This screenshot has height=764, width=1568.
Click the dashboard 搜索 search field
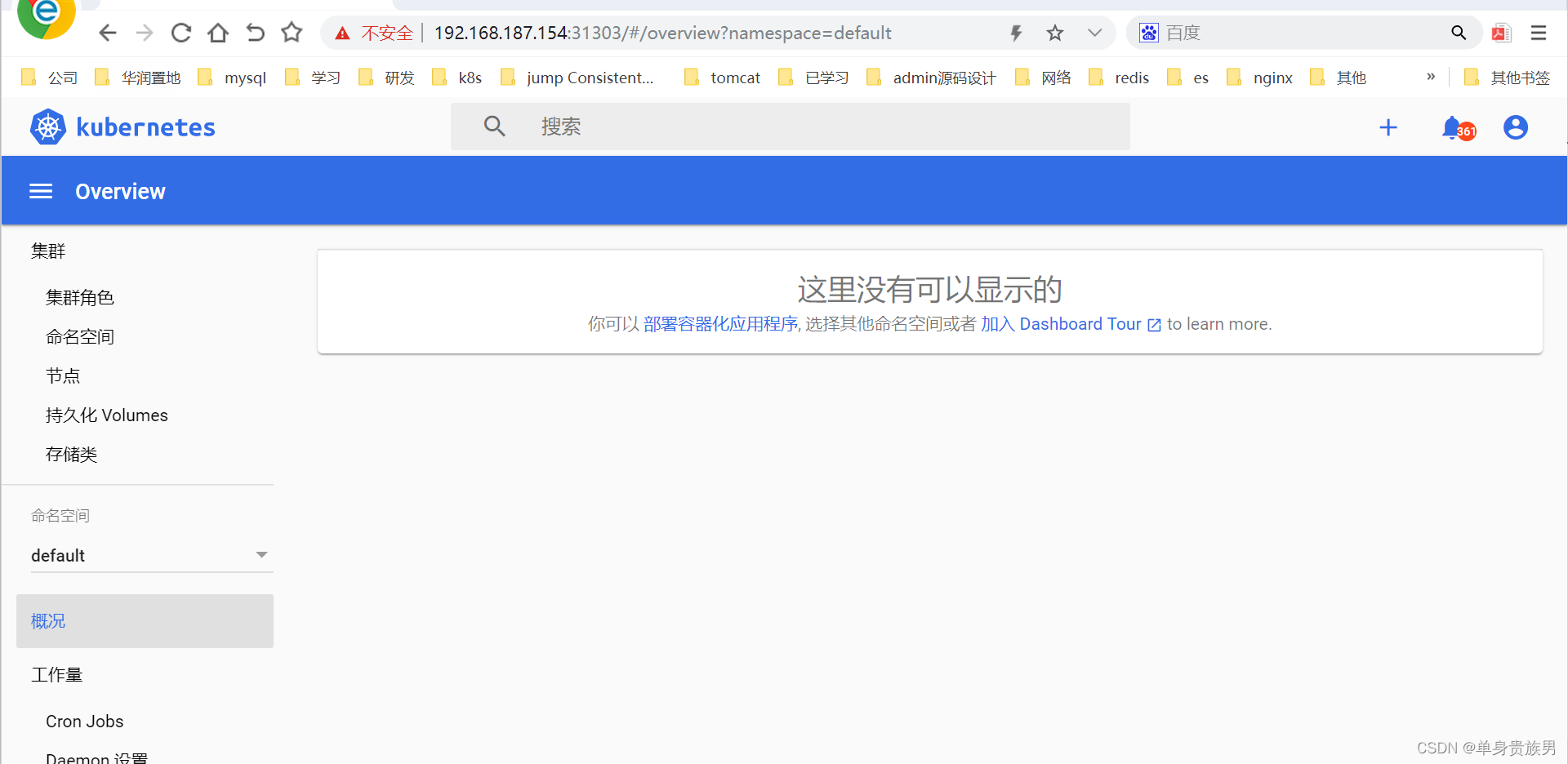(x=791, y=127)
